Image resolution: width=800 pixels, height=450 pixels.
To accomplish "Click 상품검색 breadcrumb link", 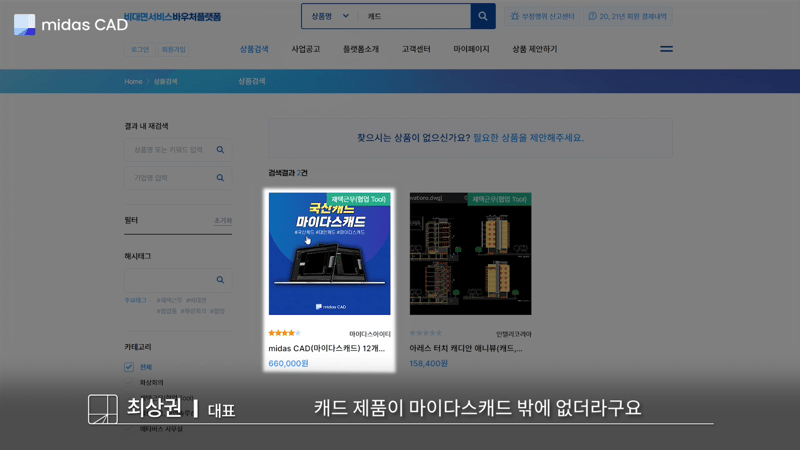I will (x=165, y=82).
